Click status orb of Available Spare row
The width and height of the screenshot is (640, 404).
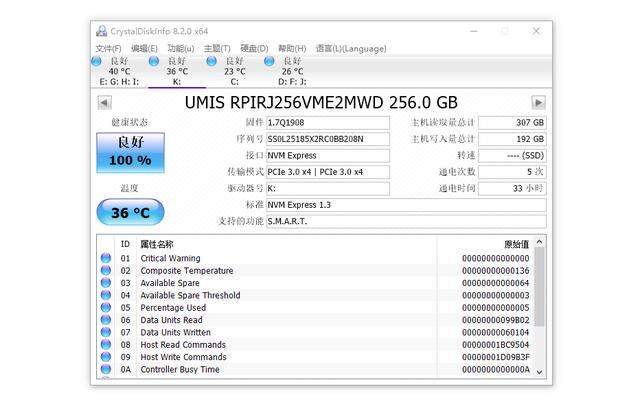106,282
